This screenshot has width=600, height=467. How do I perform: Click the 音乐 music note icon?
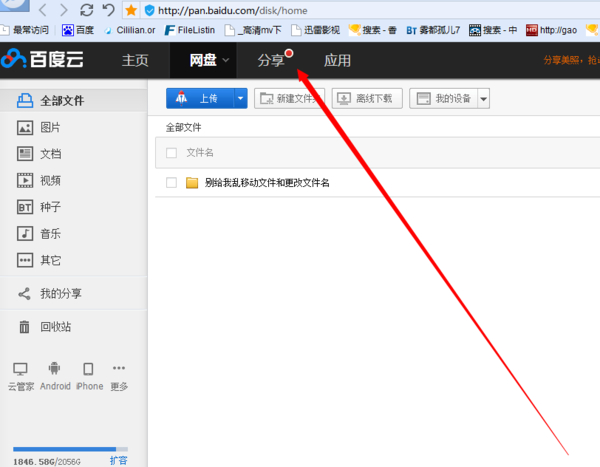[25, 234]
